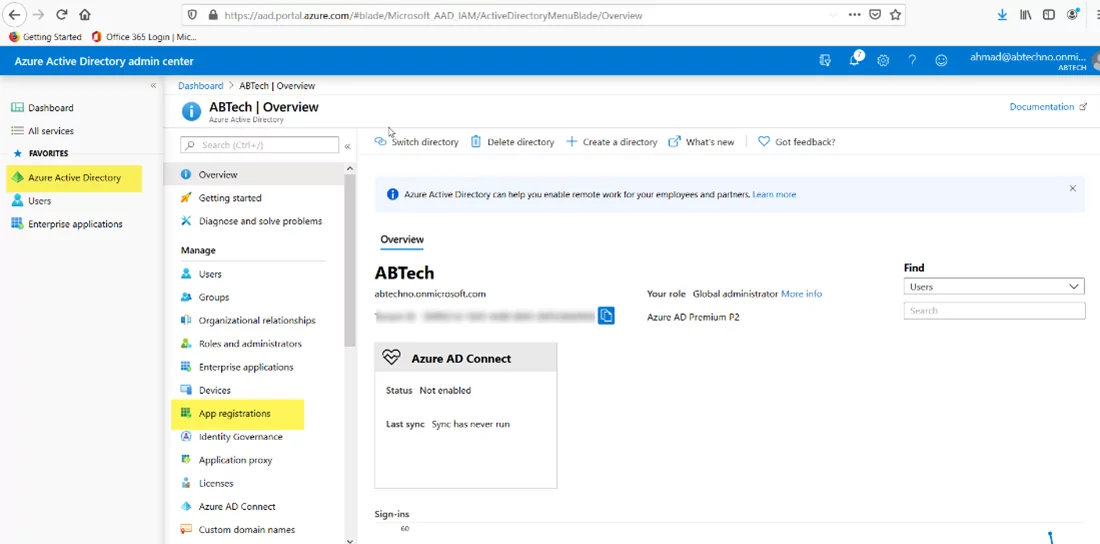Open Users favorite in left sidebar
1100x544 pixels.
(x=32, y=201)
